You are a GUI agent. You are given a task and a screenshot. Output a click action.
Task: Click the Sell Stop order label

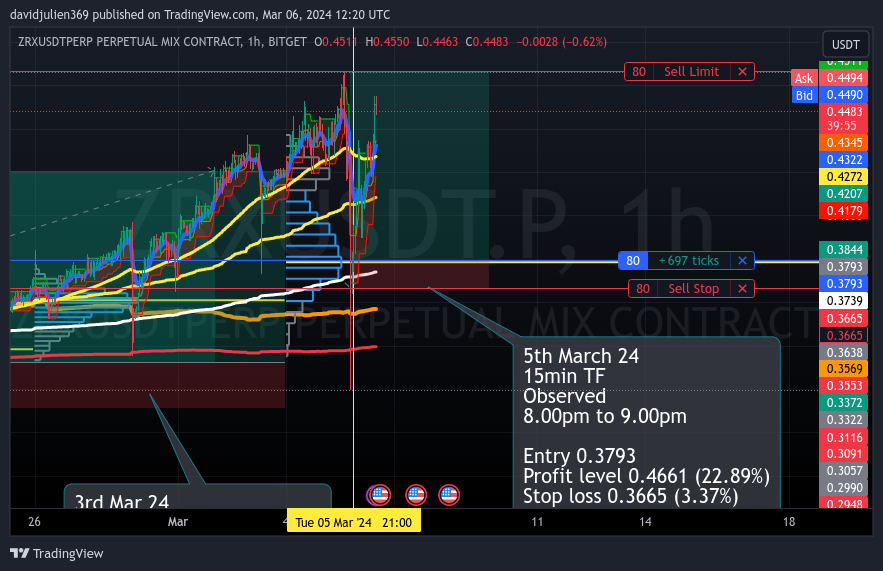pyautogui.click(x=694, y=289)
